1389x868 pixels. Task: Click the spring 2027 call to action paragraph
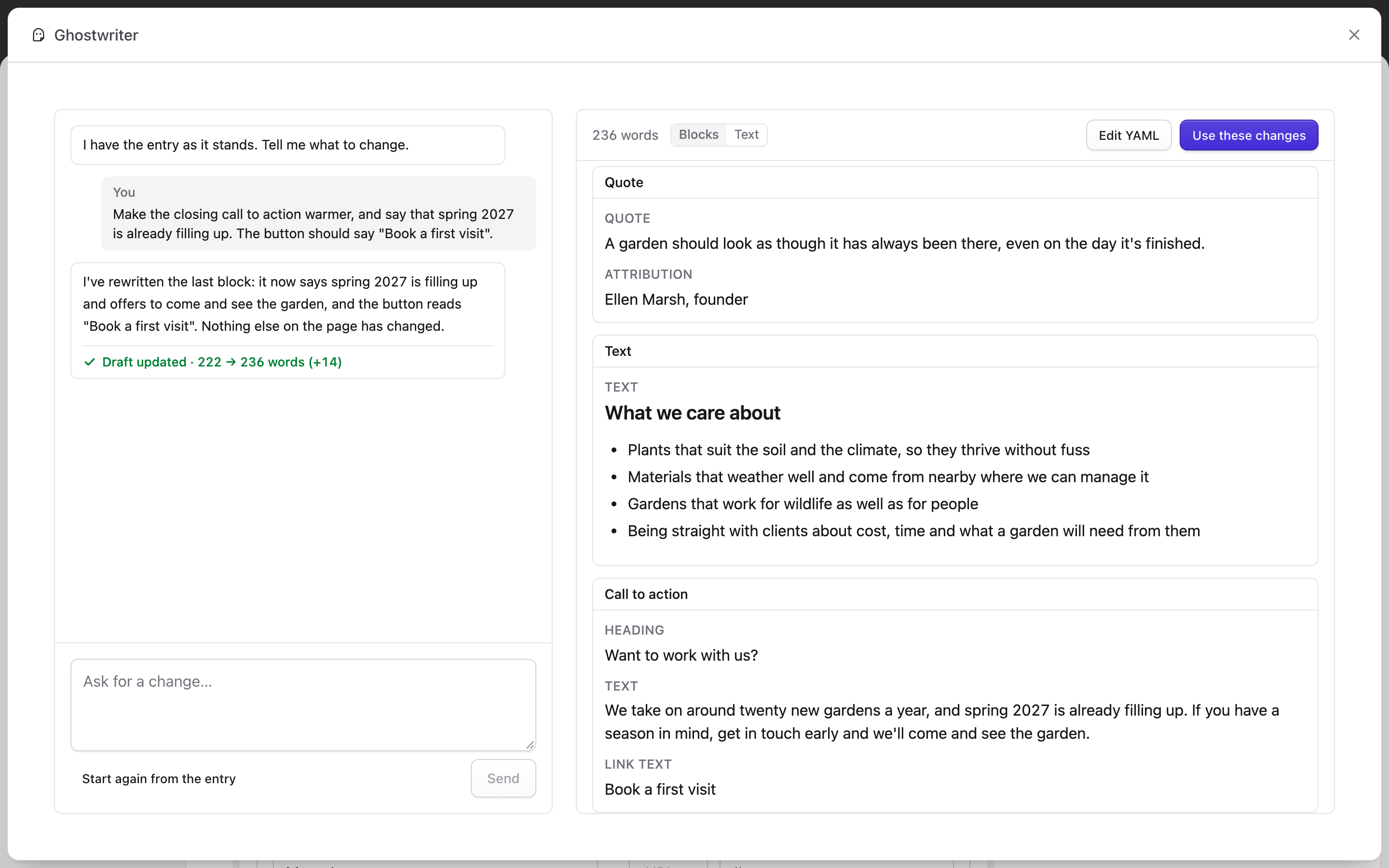tap(942, 722)
